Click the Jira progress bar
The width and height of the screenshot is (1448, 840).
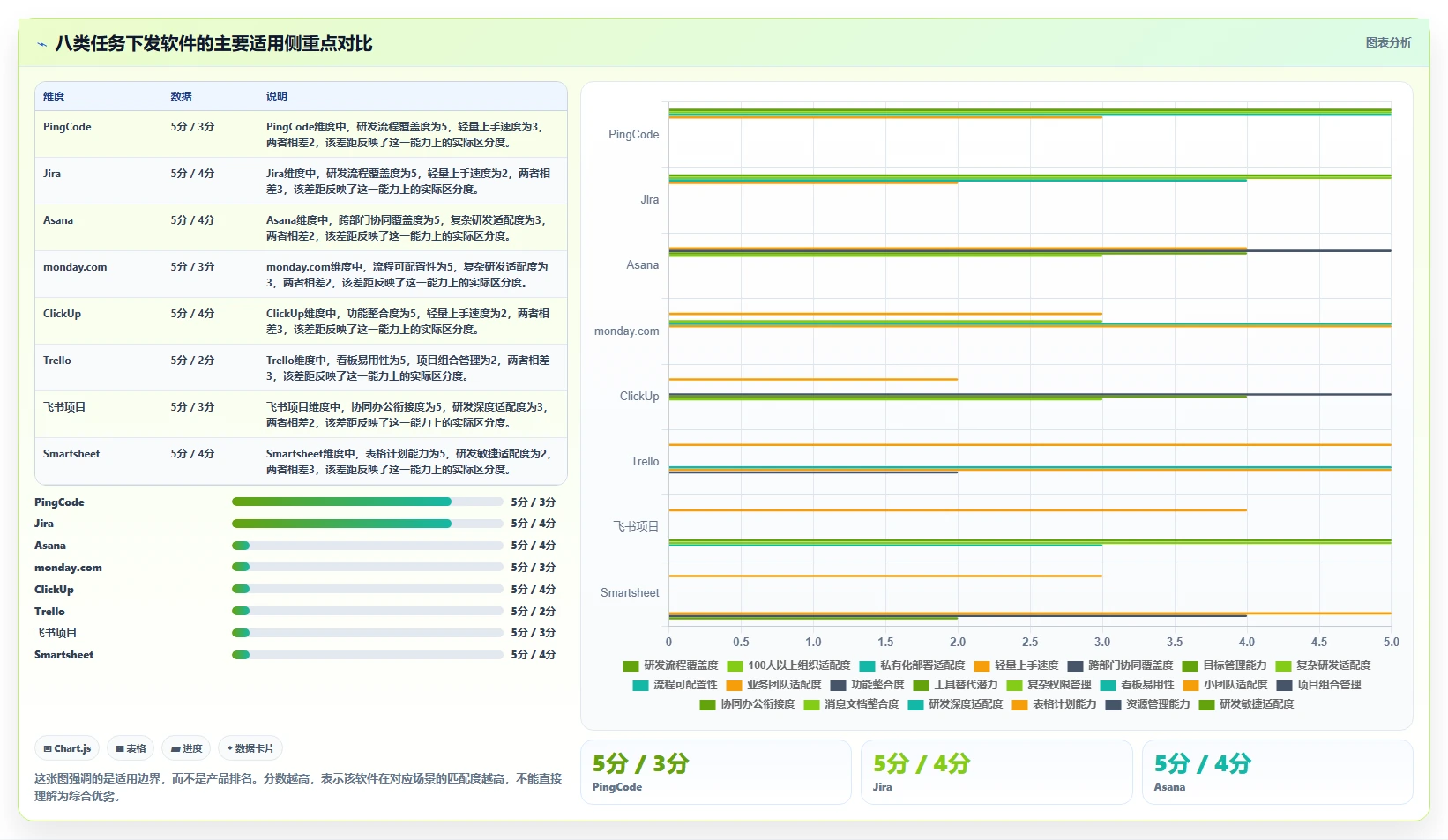pos(367,524)
